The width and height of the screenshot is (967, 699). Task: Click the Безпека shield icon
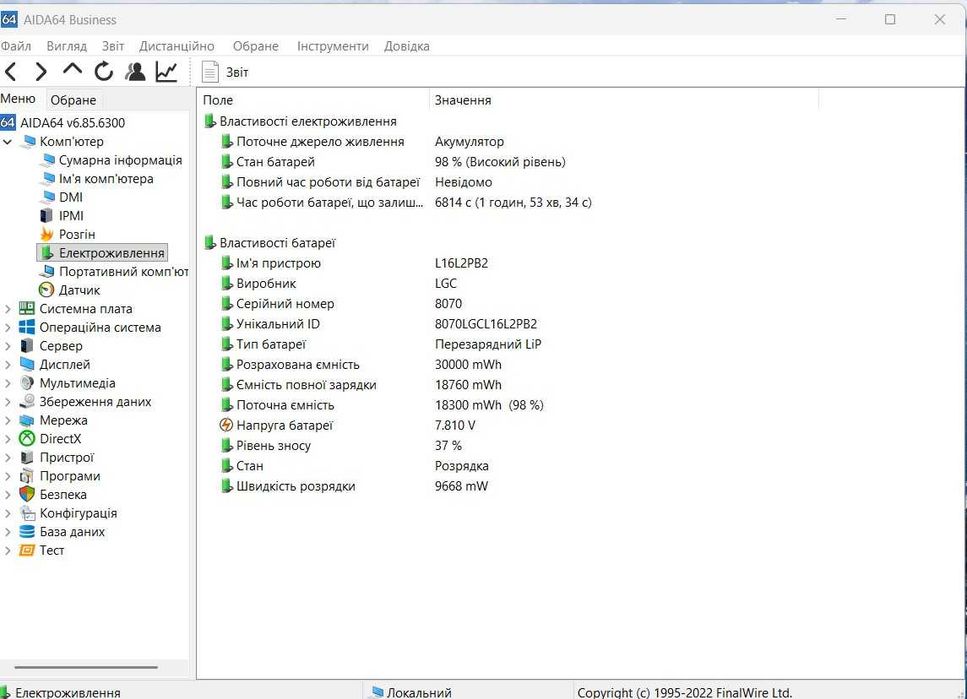coord(27,494)
